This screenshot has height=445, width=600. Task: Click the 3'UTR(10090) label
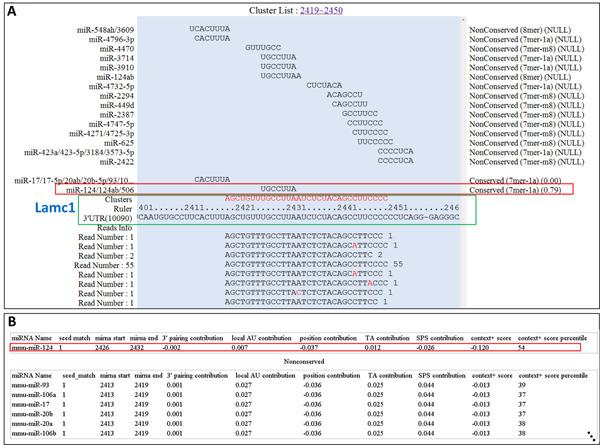108,218
